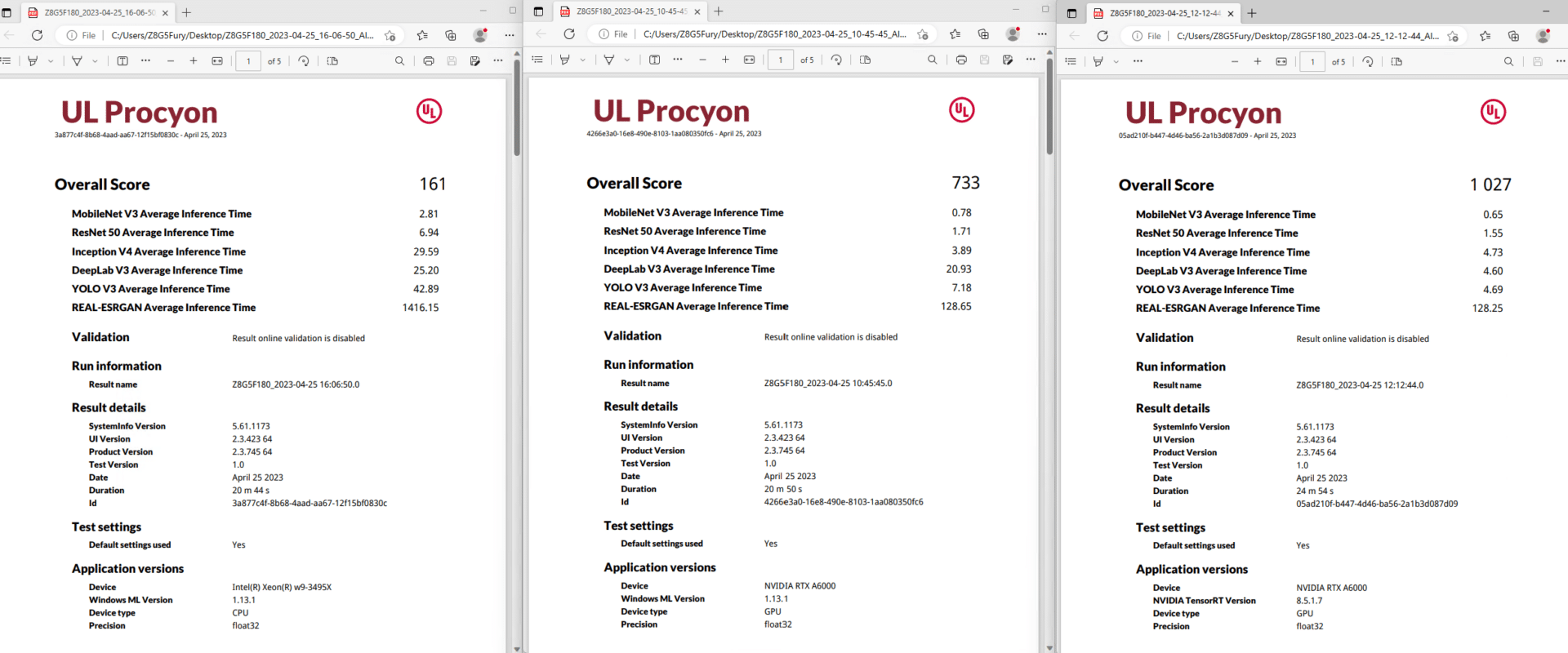Screen dimensions: 1568x653
Task: Click the vertical scrollbar thumb in middle window
Action: [x=1049, y=105]
